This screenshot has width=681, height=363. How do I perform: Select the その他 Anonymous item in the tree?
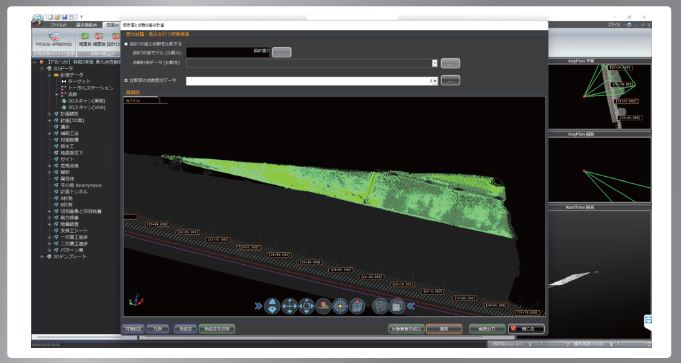[x=81, y=185]
